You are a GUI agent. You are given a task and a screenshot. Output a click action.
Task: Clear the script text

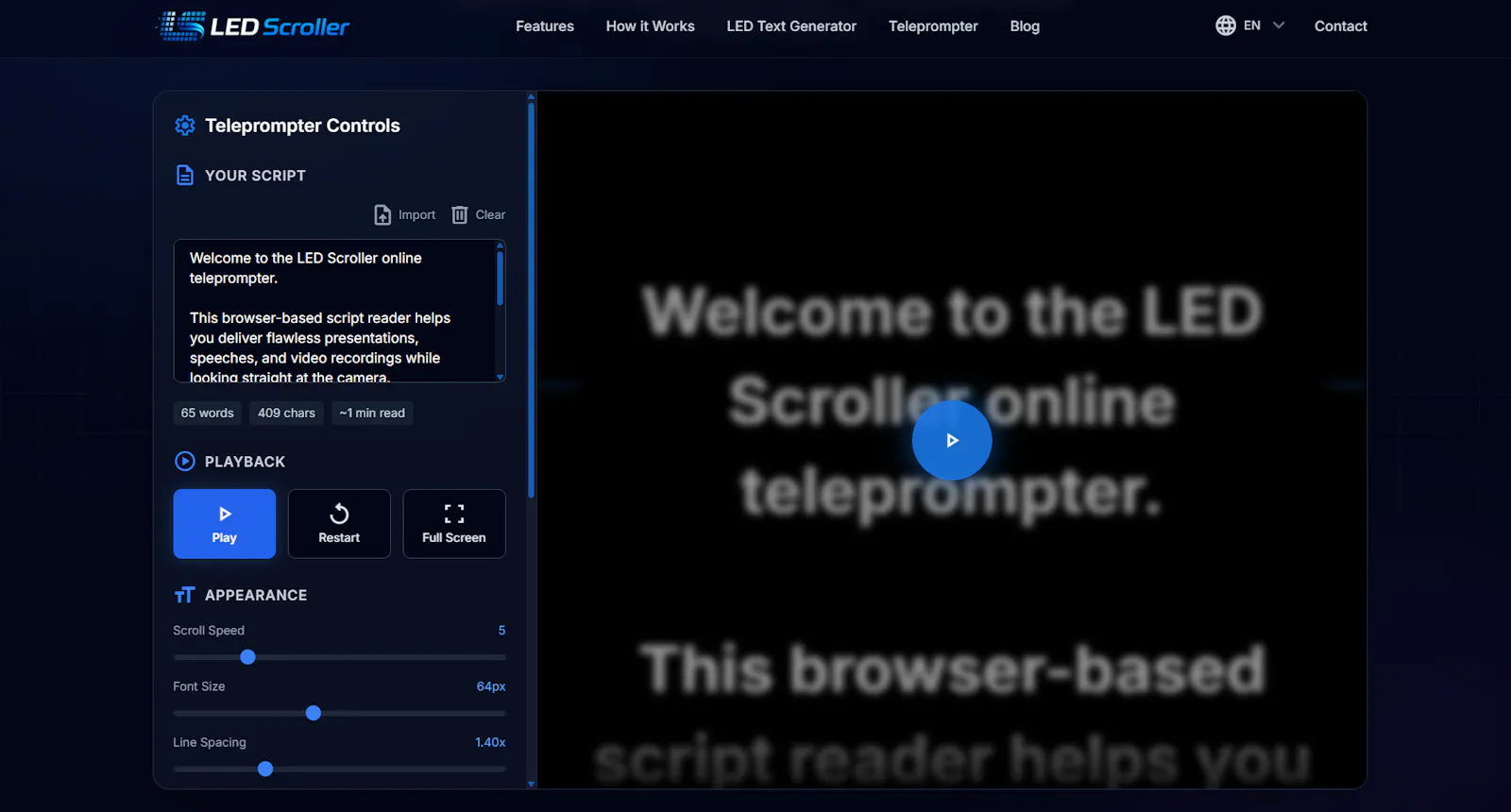coord(478,215)
